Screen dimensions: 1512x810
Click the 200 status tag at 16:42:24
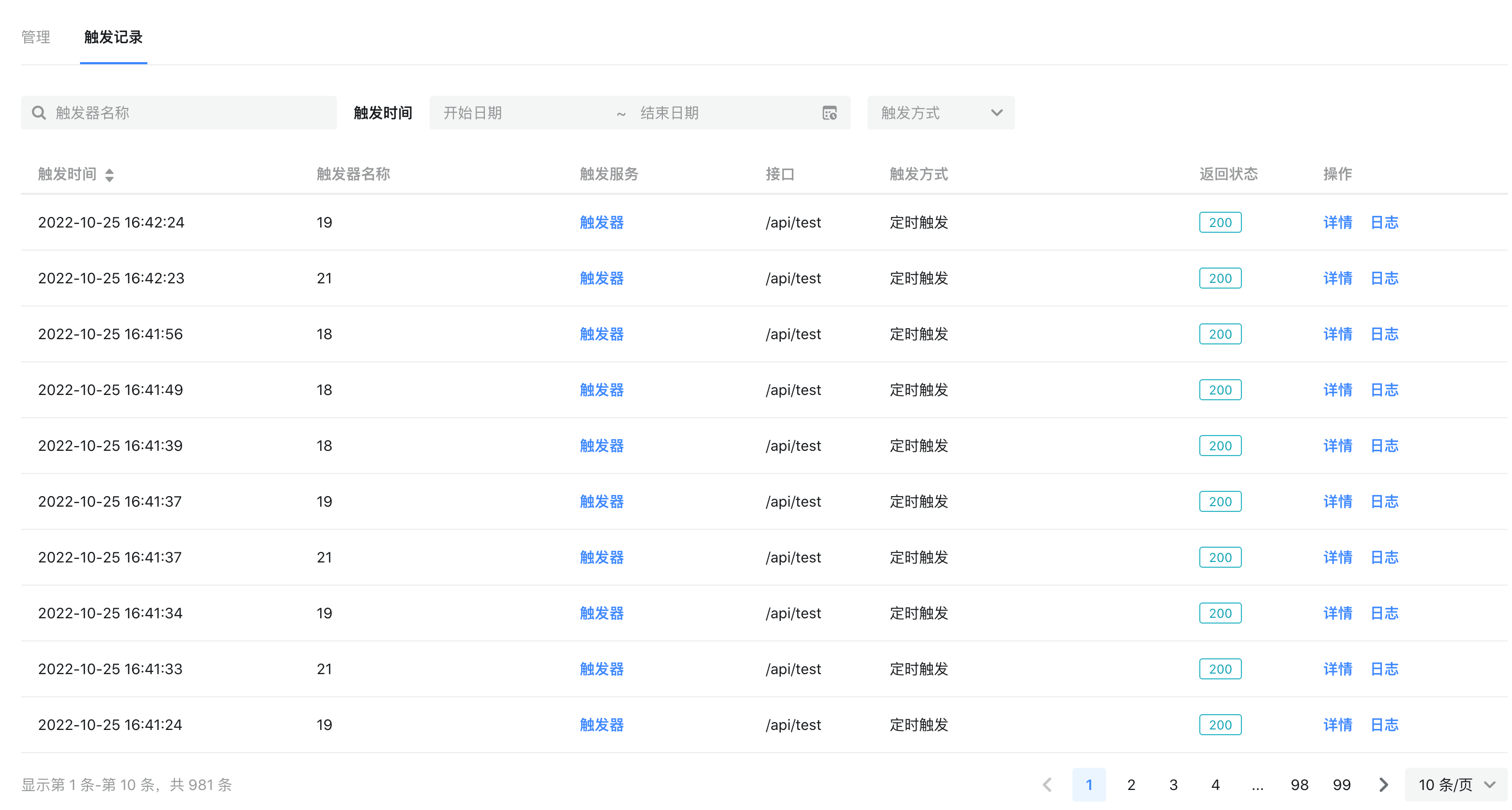tap(1220, 223)
